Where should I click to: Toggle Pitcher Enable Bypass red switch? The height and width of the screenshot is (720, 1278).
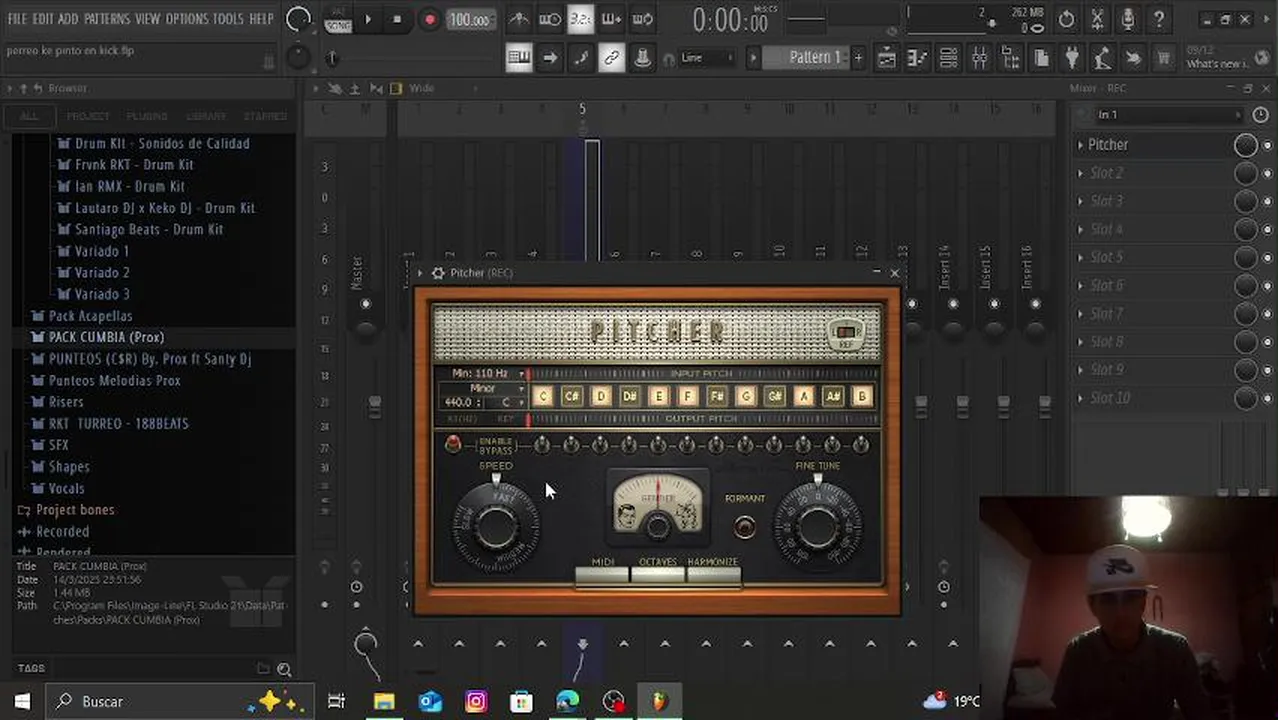(453, 444)
